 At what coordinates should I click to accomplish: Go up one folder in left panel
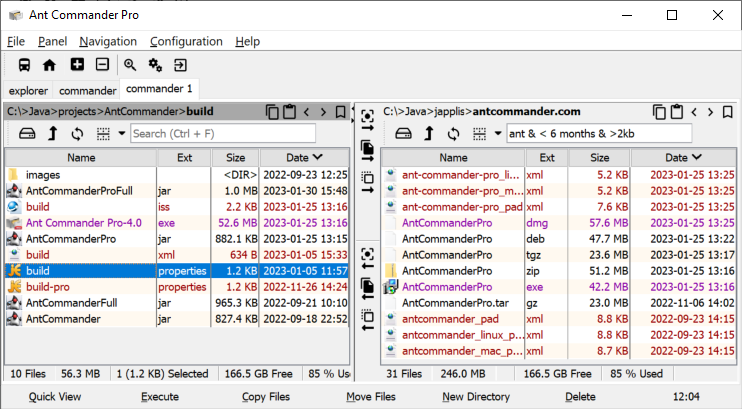point(53,134)
